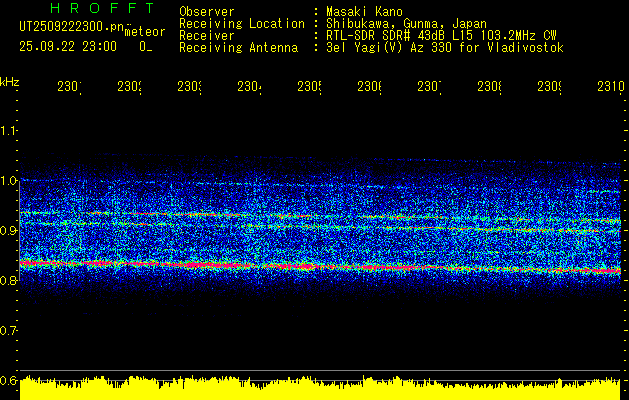Click the meteor count value 0_

click(x=146, y=47)
